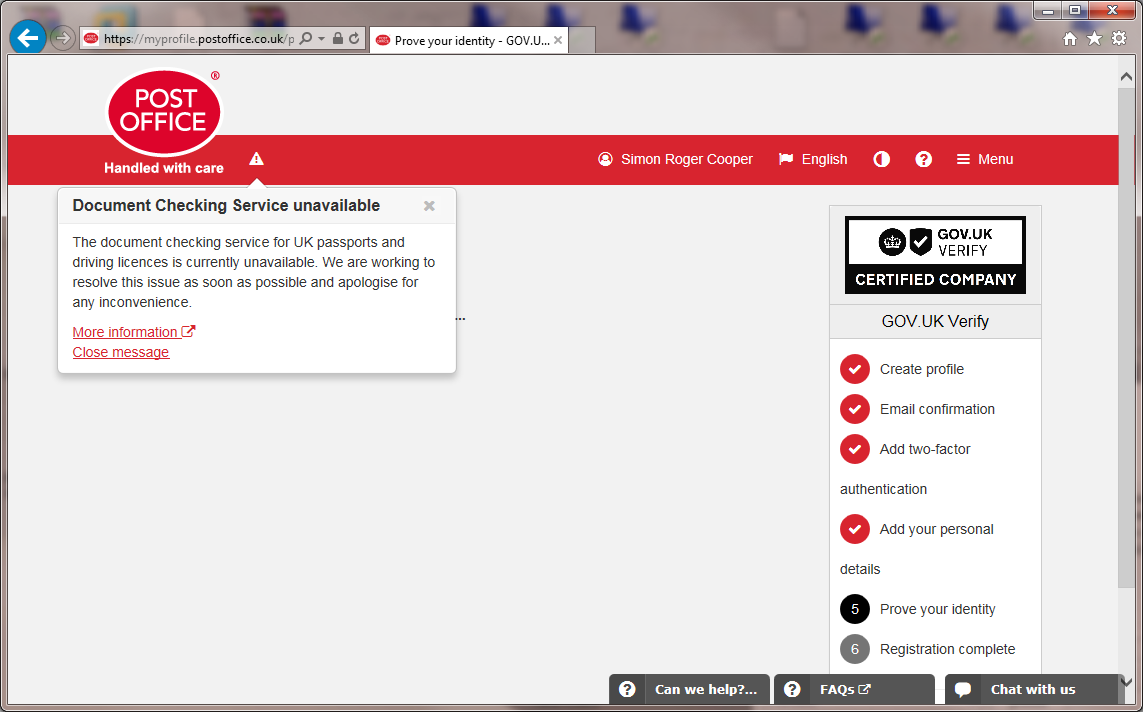This screenshot has height=712, width=1143.
Task: Click the warning triangle alert icon
Action: point(256,159)
